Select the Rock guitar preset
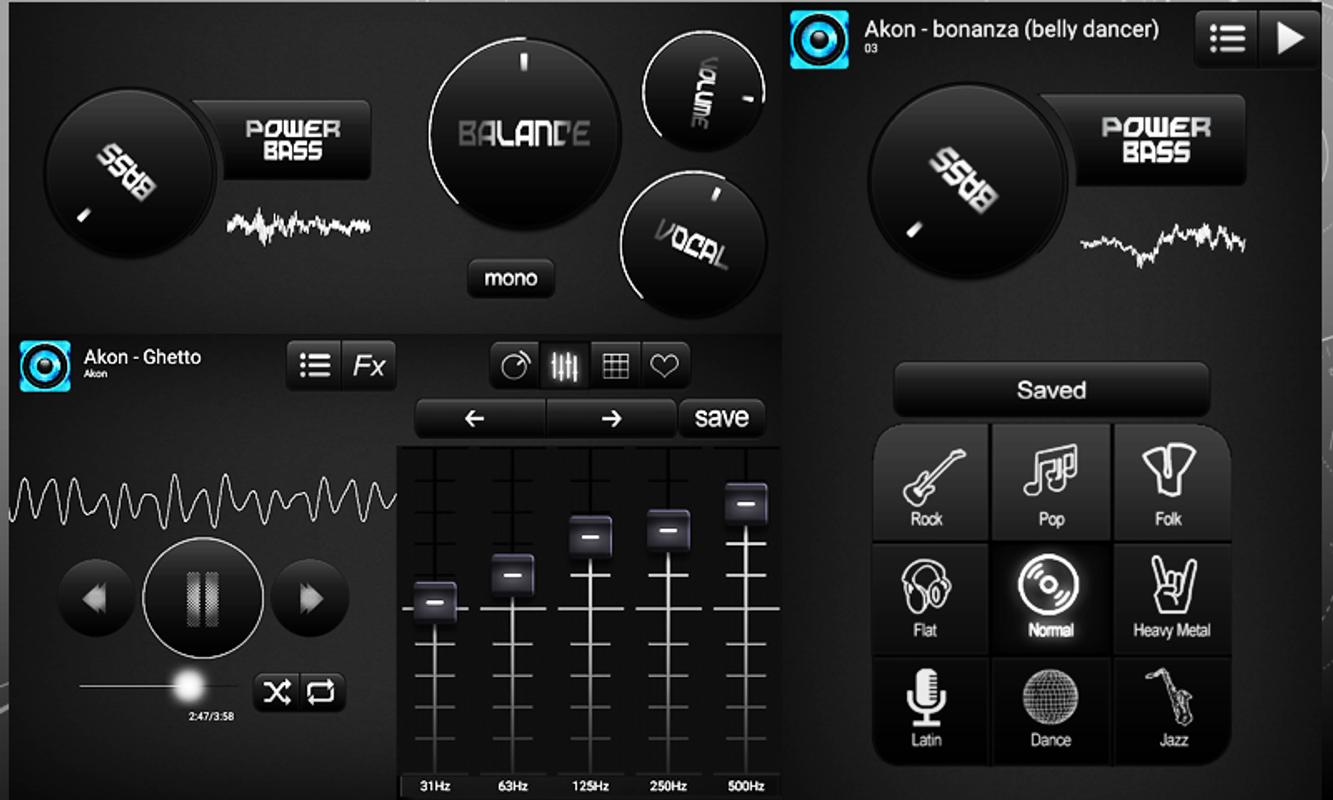 tap(930, 484)
